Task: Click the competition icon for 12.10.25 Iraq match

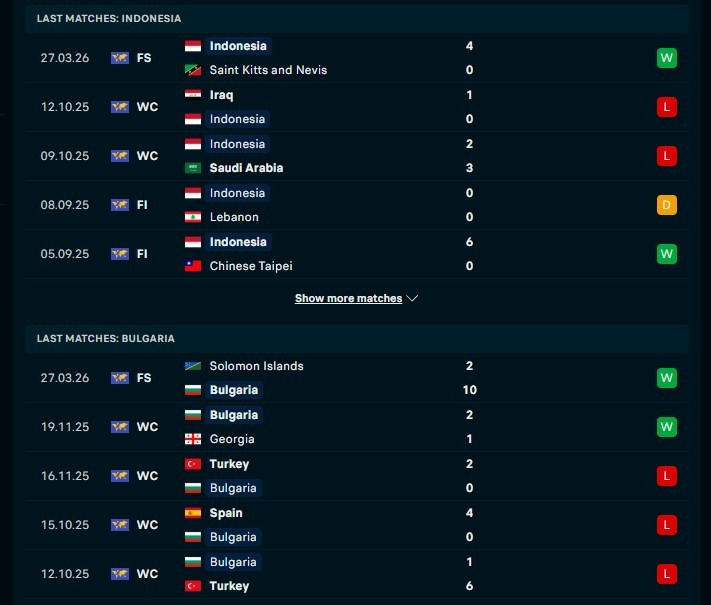Action: coord(120,107)
